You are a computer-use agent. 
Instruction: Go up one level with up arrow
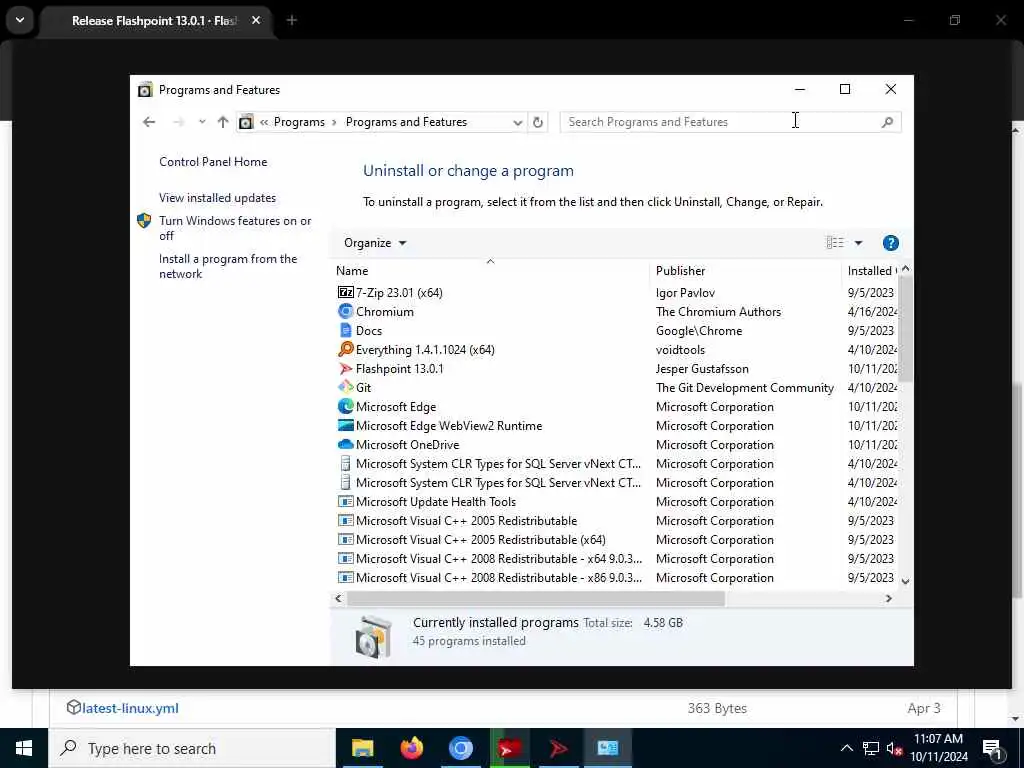coord(223,122)
